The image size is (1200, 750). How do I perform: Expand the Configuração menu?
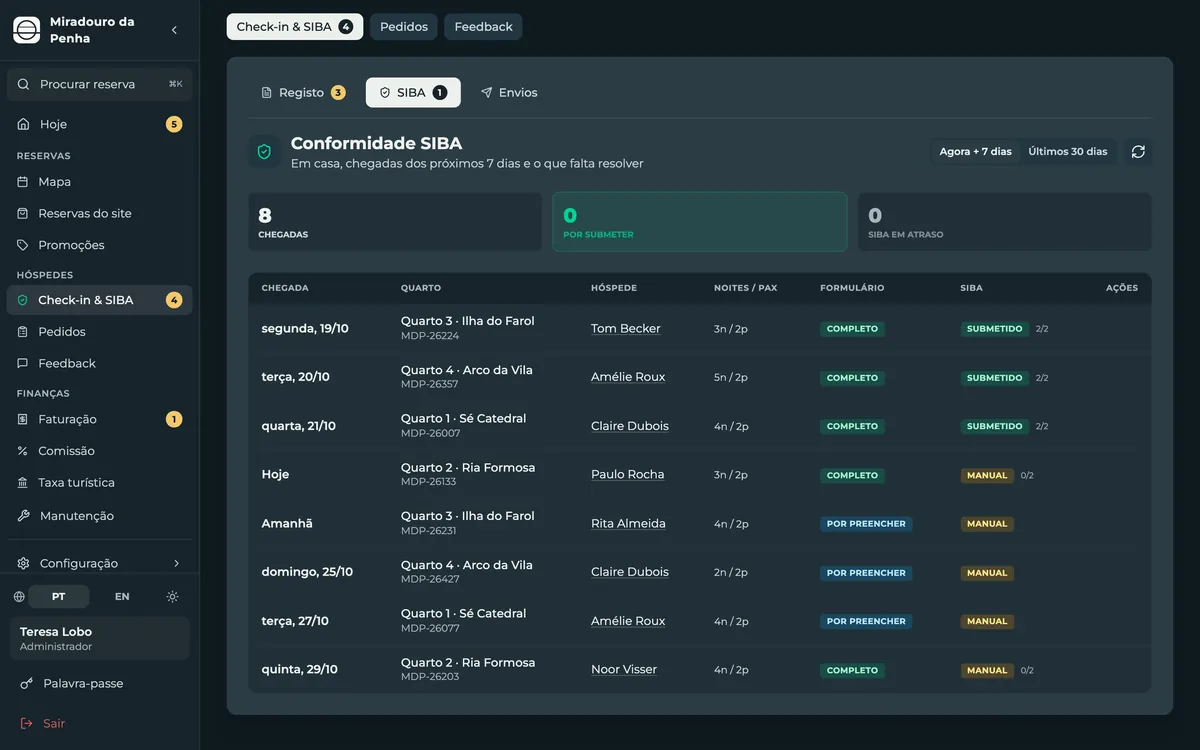(x=99, y=563)
